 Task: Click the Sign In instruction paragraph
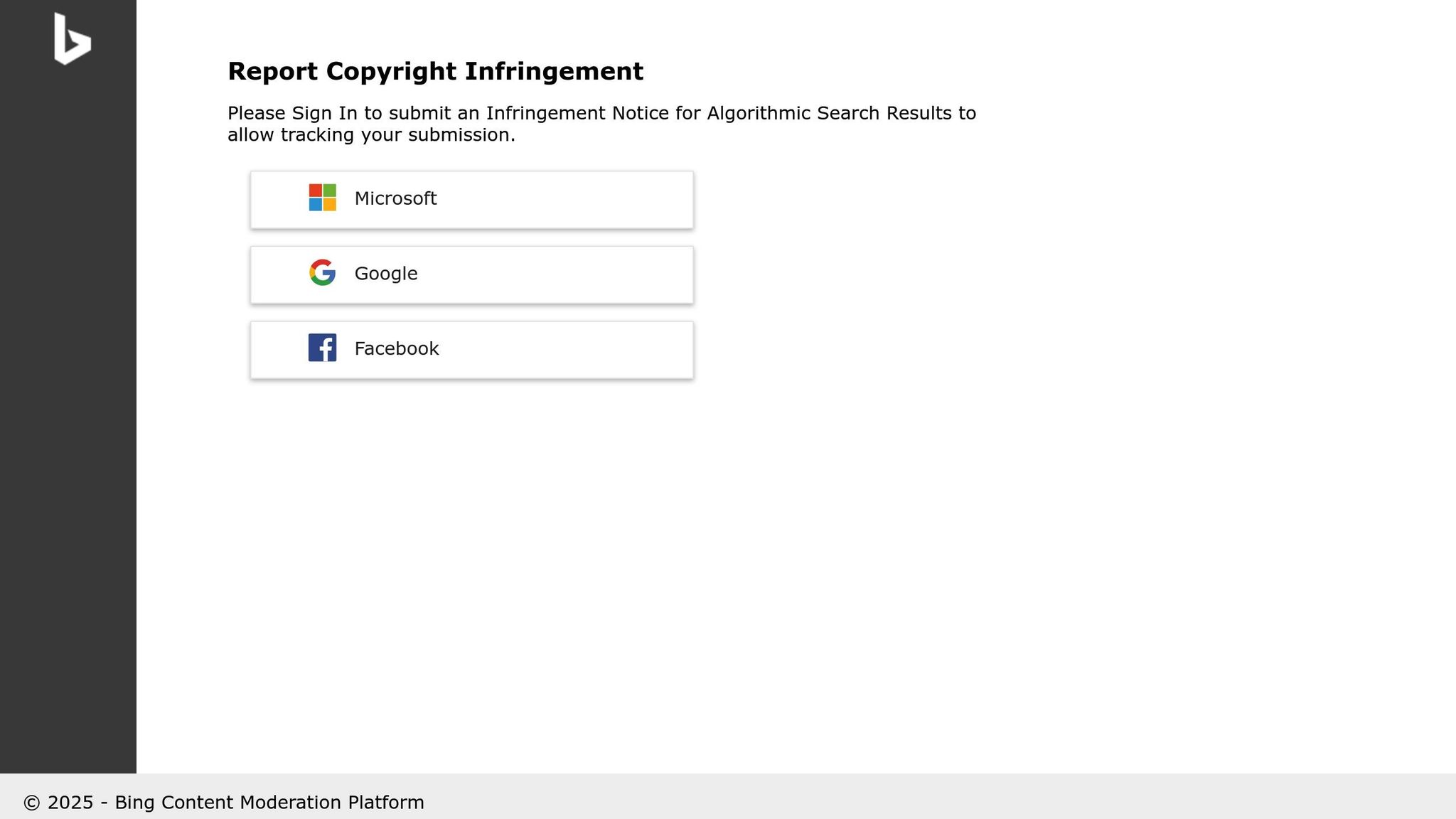point(601,123)
